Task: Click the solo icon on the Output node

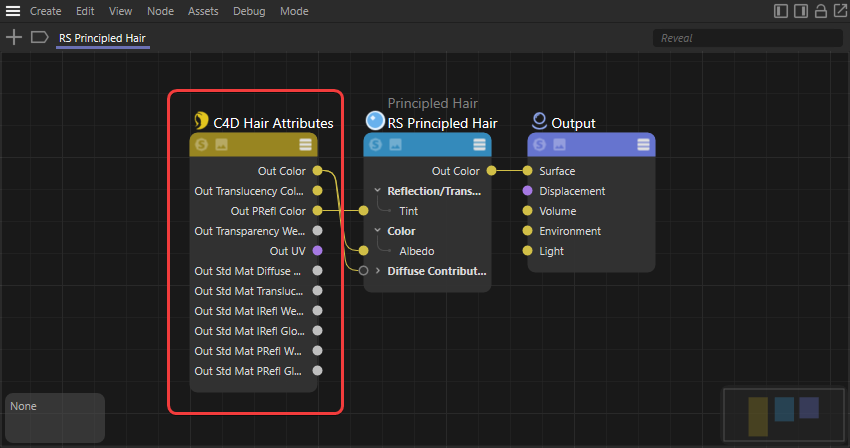Action: (540, 145)
